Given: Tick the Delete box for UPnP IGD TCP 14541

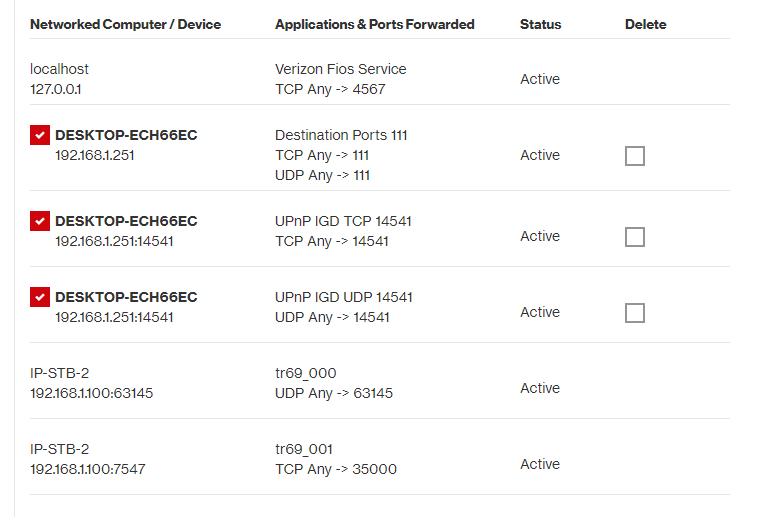Looking at the screenshot, I should (634, 237).
